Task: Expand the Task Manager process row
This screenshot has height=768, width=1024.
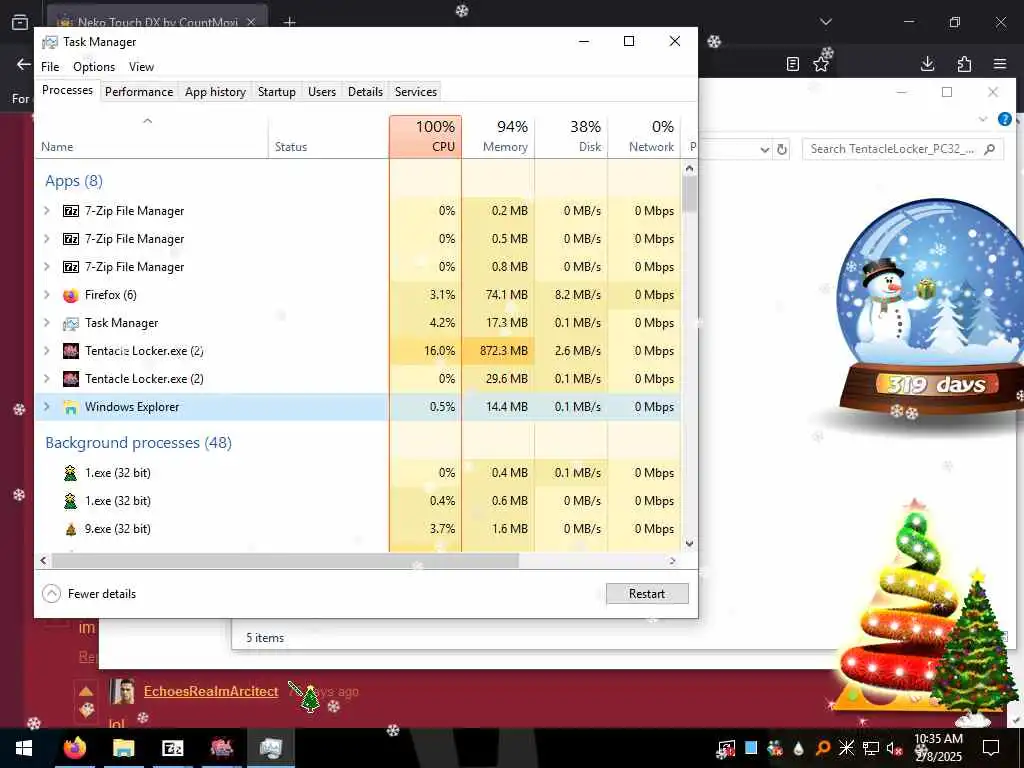Action: (x=46, y=323)
